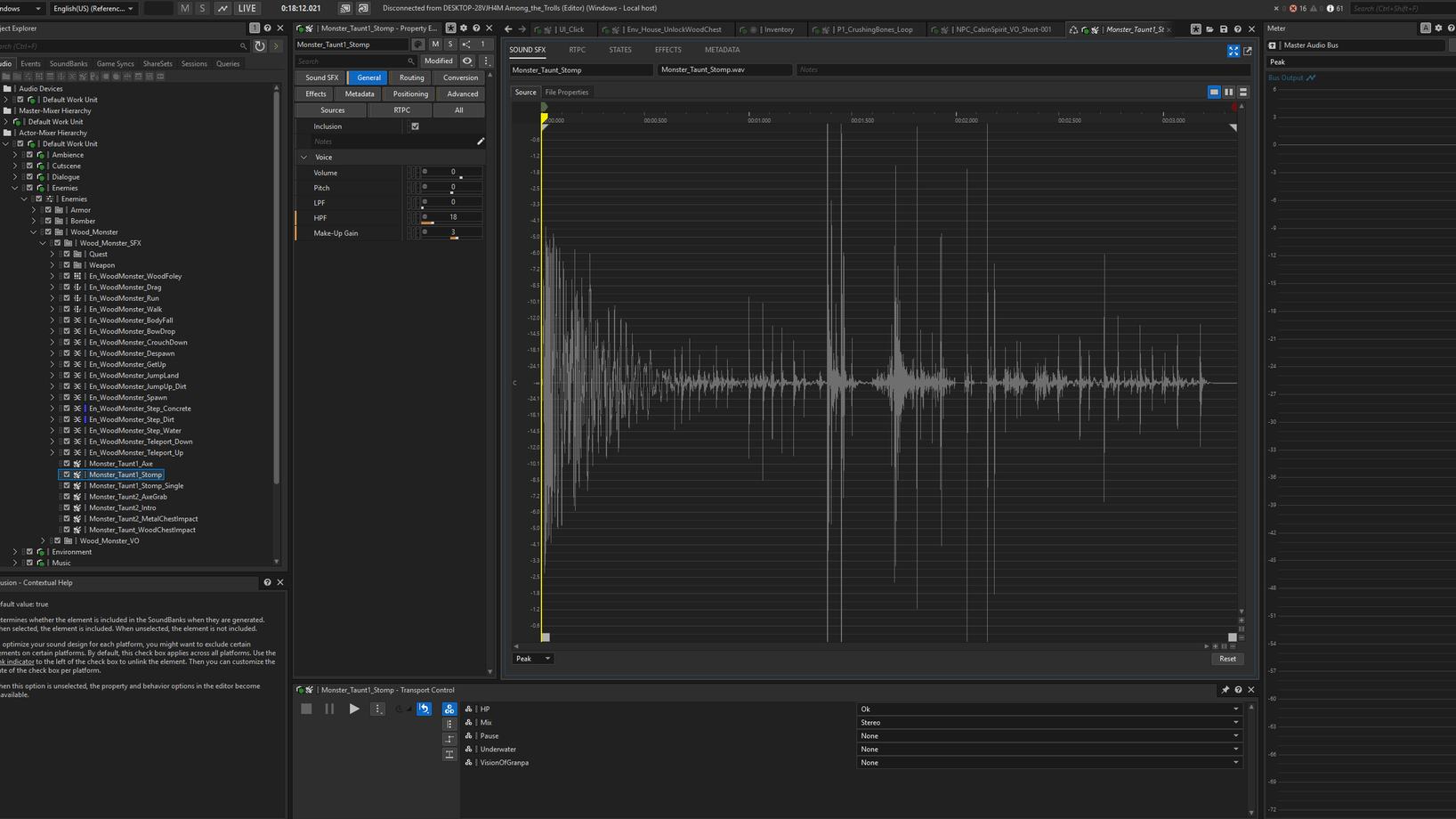Edit Notes with the pencil icon
1456x819 pixels.
pyautogui.click(x=481, y=142)
